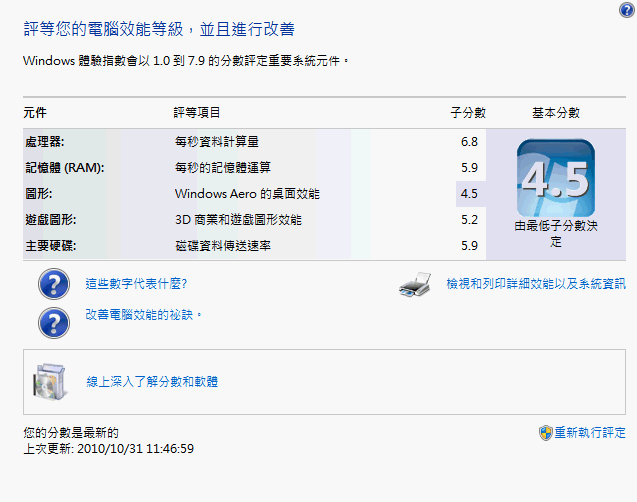
Task: Click the 4.5 base score badge
Action: [x=556, y=178]
